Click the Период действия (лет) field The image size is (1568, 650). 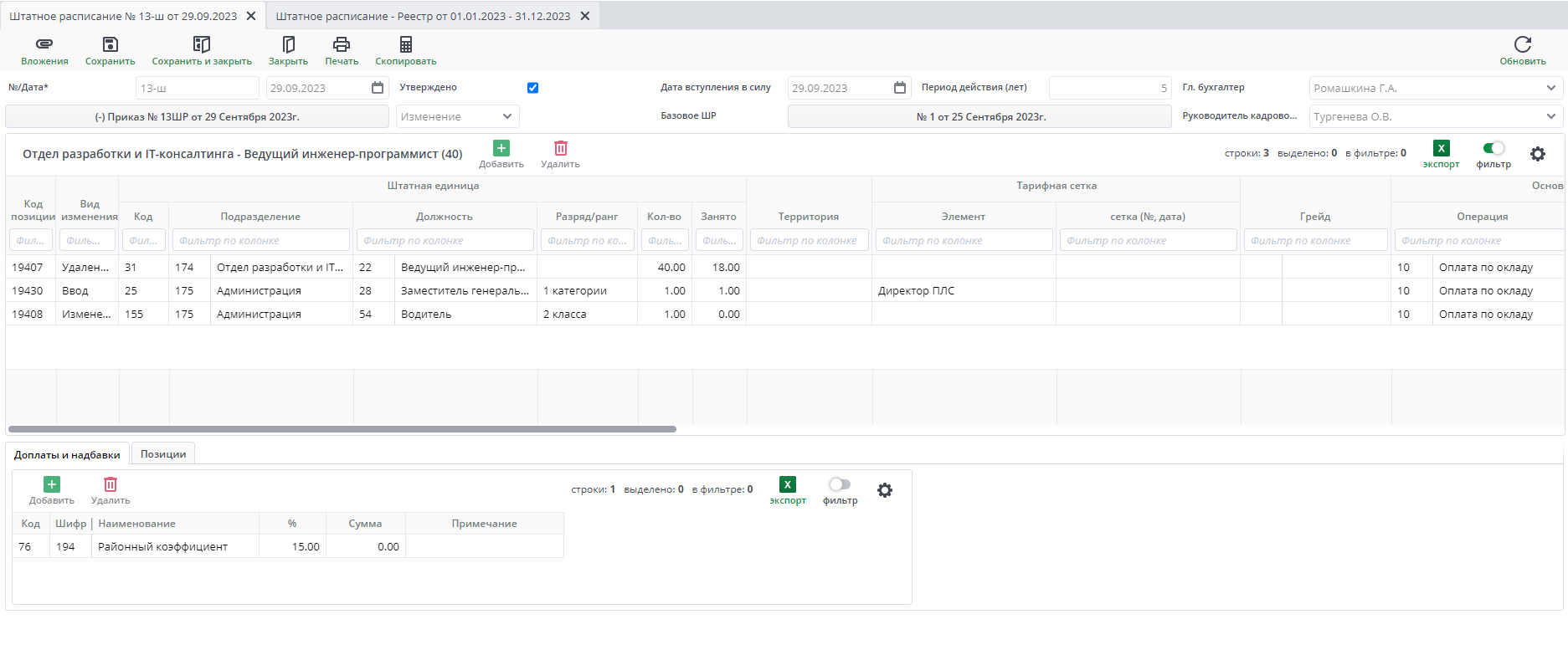pos(1110,88)
